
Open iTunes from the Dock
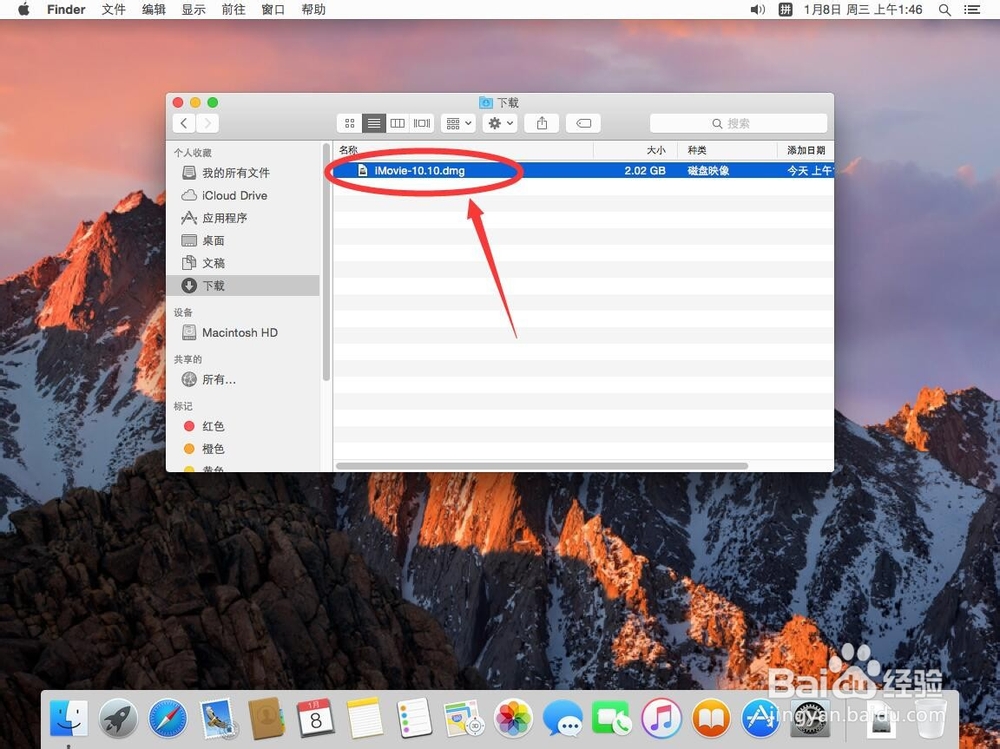[661, 718]
